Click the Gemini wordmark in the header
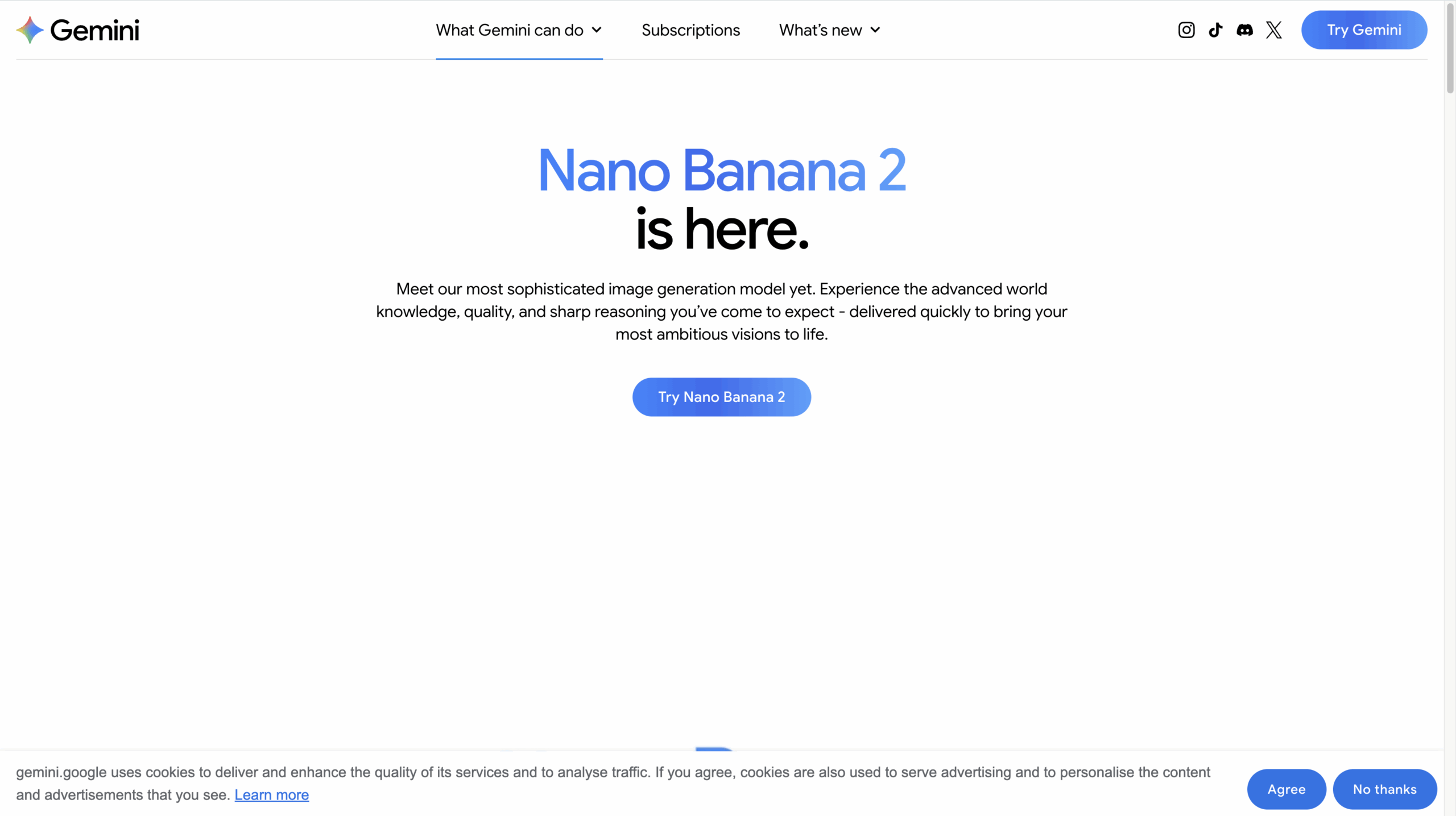The width and height of the screenshot is (1456, 816). coord(94,30)
